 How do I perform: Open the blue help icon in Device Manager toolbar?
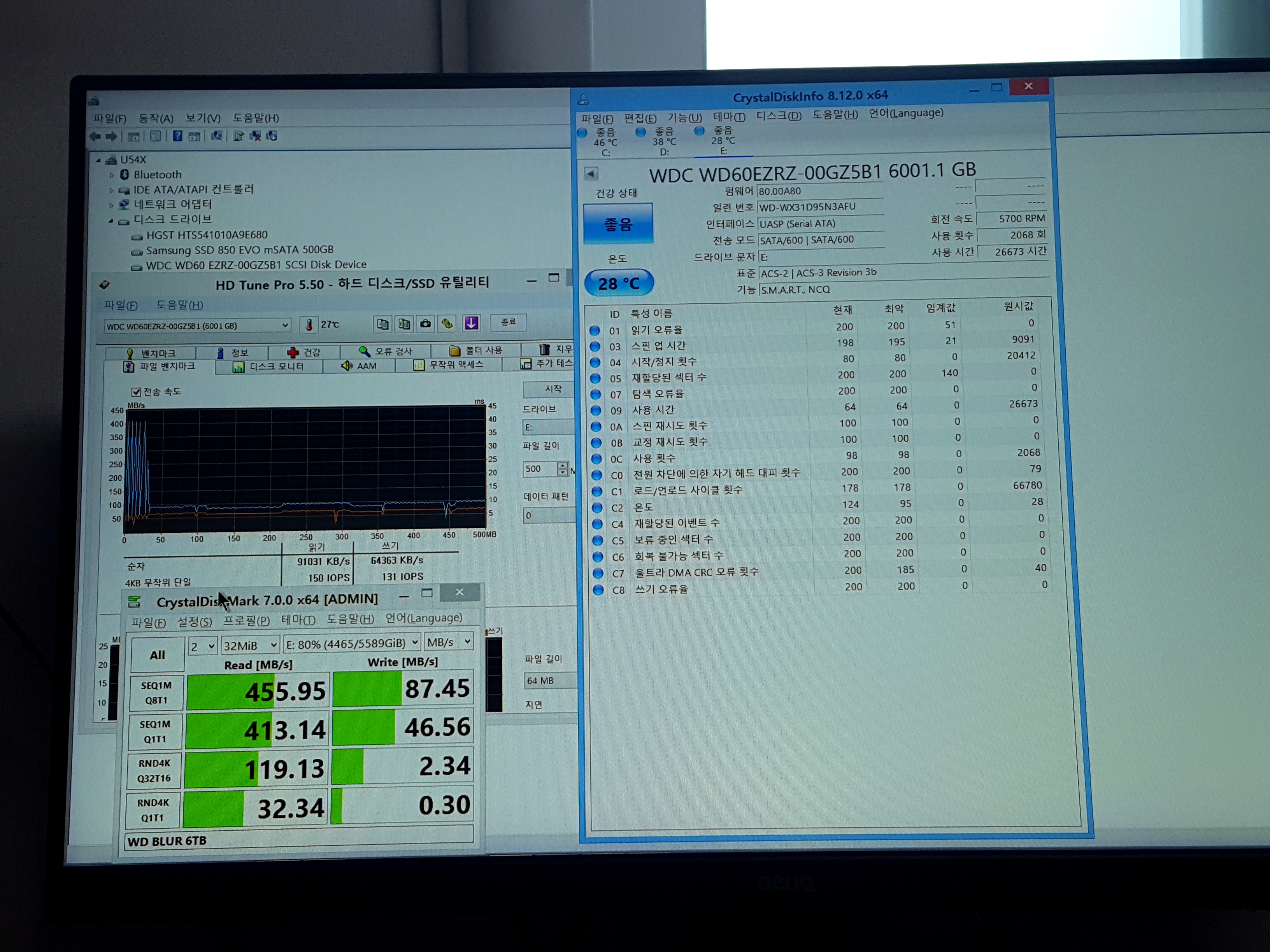pos(178,136)
